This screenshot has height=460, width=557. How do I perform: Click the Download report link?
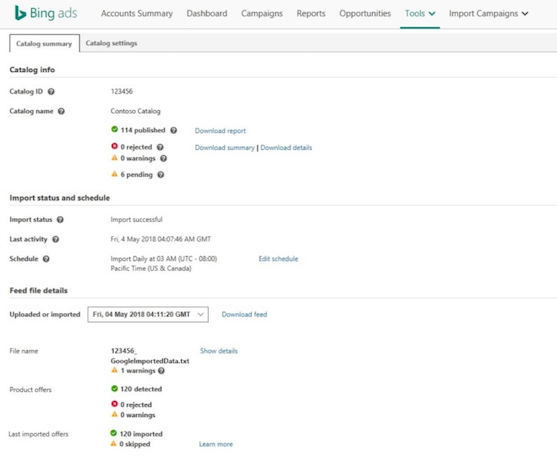click(x=220, y=131)
